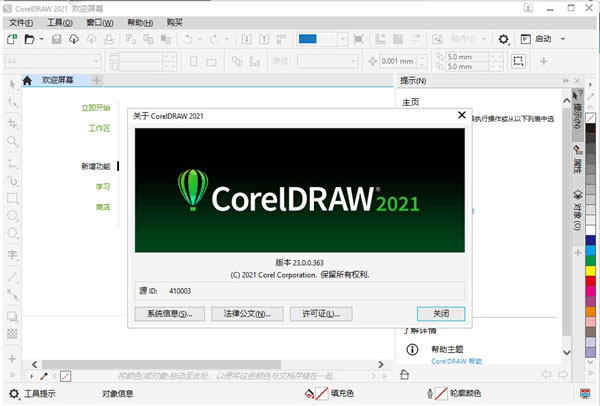Click the 关闭 button in About dialog
Image resolution: width=600 pixels, height=406 pixels.
click(x=441, y=314)
